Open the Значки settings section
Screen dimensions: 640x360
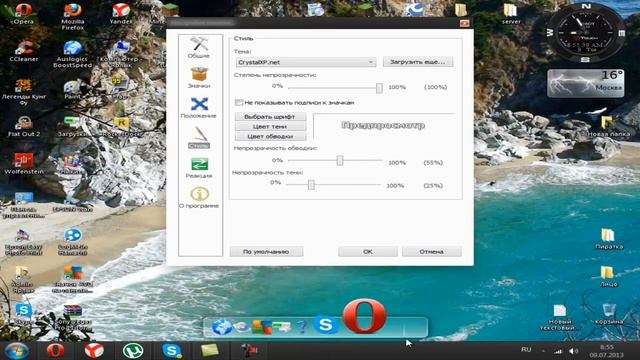click(199, 77)
